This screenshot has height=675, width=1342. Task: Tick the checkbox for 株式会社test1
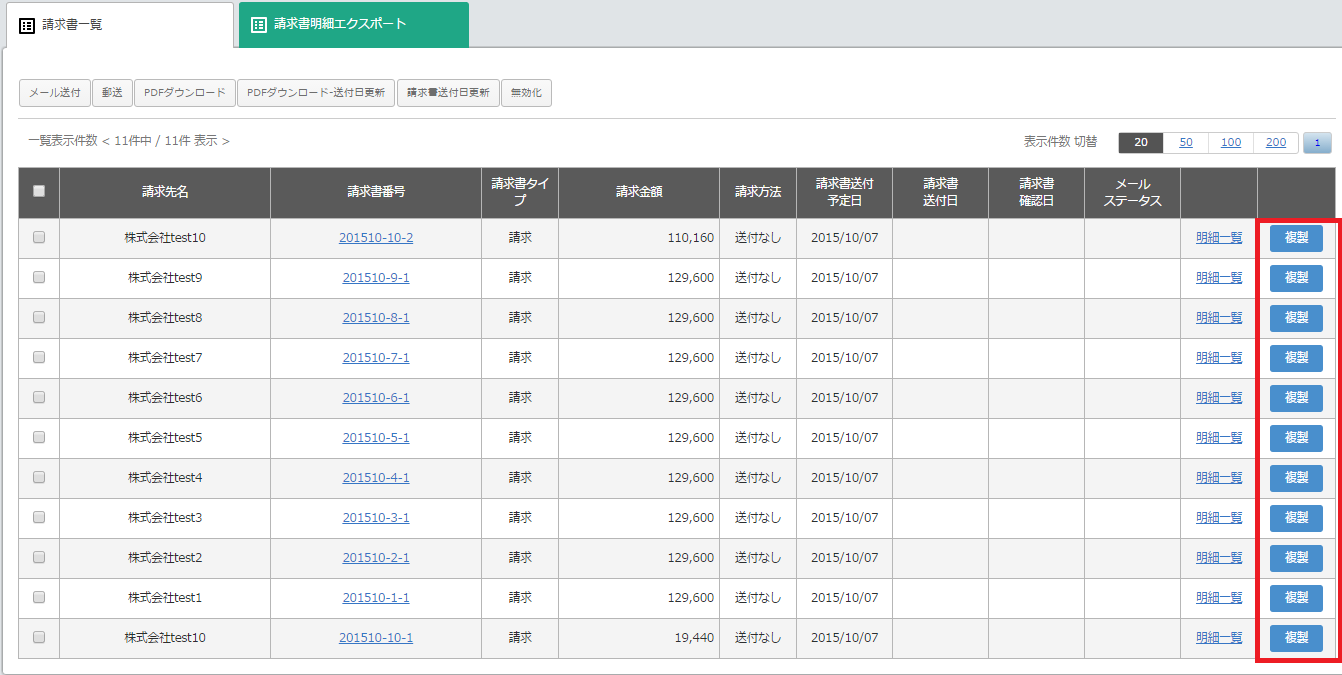[39, 598]
